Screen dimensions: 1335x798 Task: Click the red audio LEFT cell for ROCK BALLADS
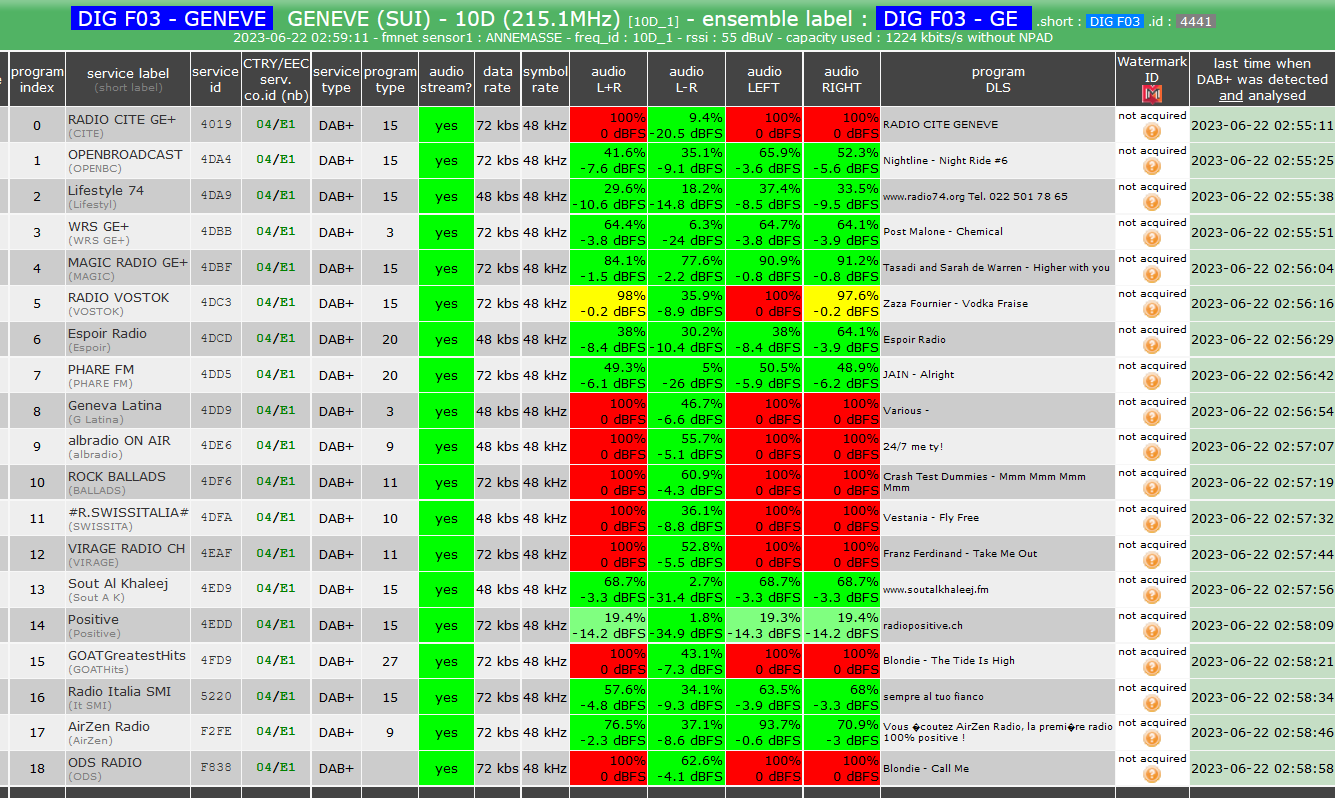tap(765, 483)
